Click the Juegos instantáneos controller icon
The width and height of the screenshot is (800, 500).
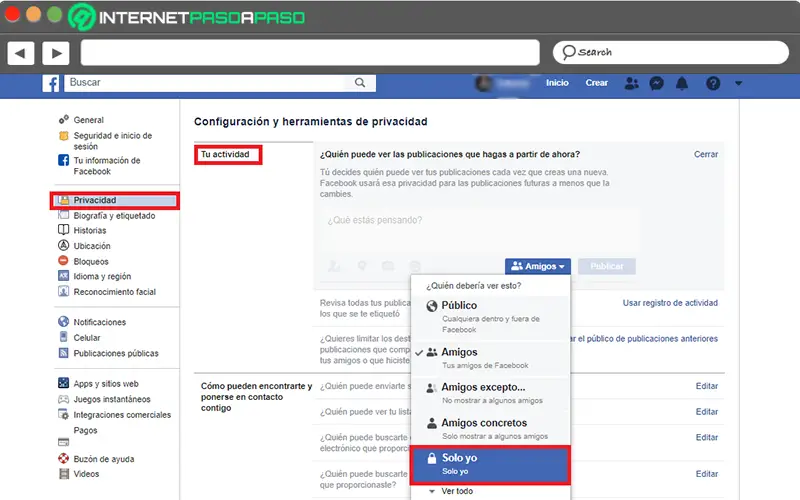[x=63, y=399]
